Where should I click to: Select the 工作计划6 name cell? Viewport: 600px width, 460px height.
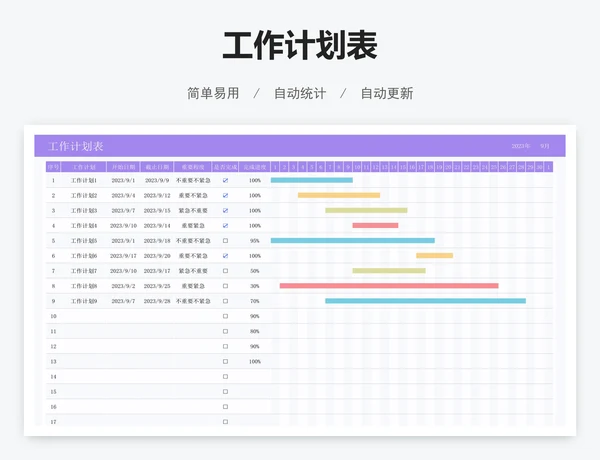coord(84,256)
